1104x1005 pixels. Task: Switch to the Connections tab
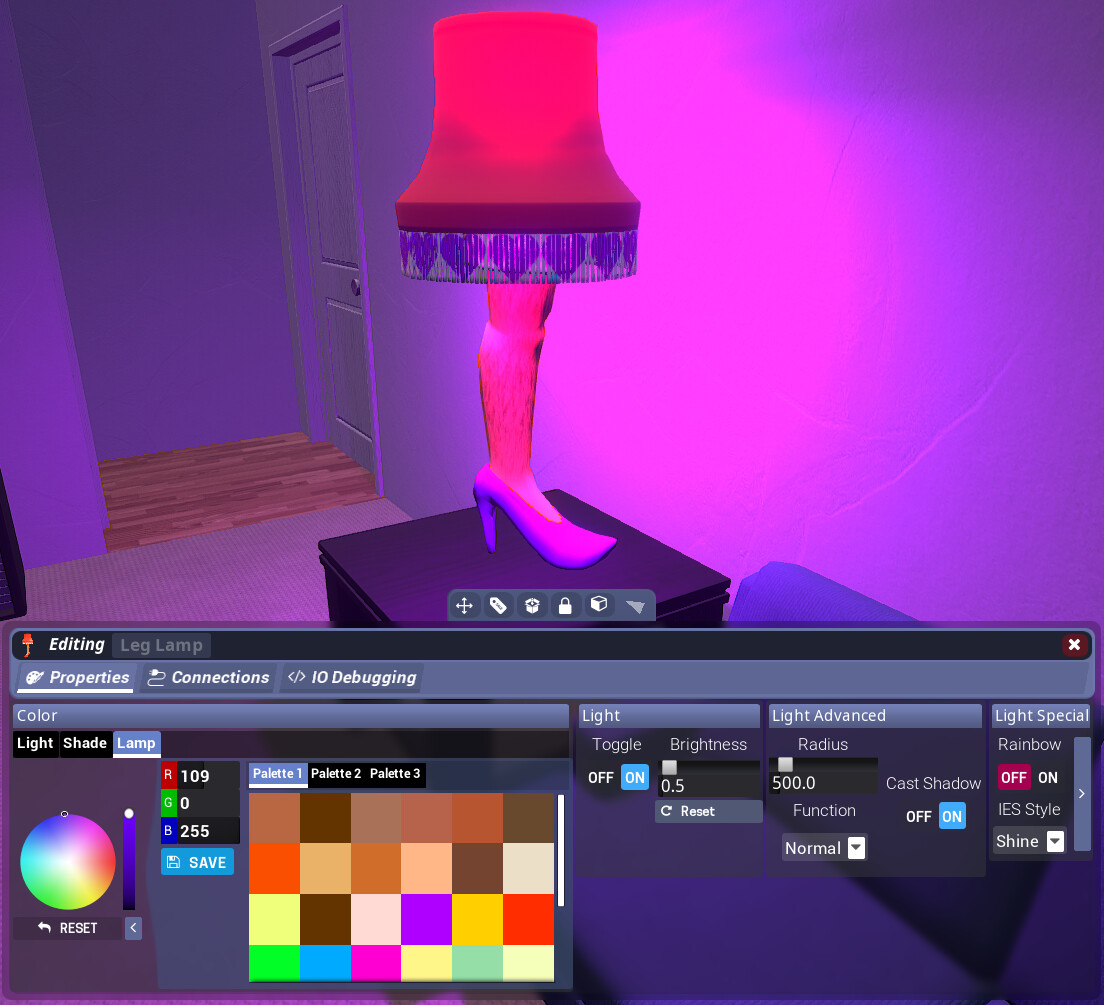[x=208, y=677]
